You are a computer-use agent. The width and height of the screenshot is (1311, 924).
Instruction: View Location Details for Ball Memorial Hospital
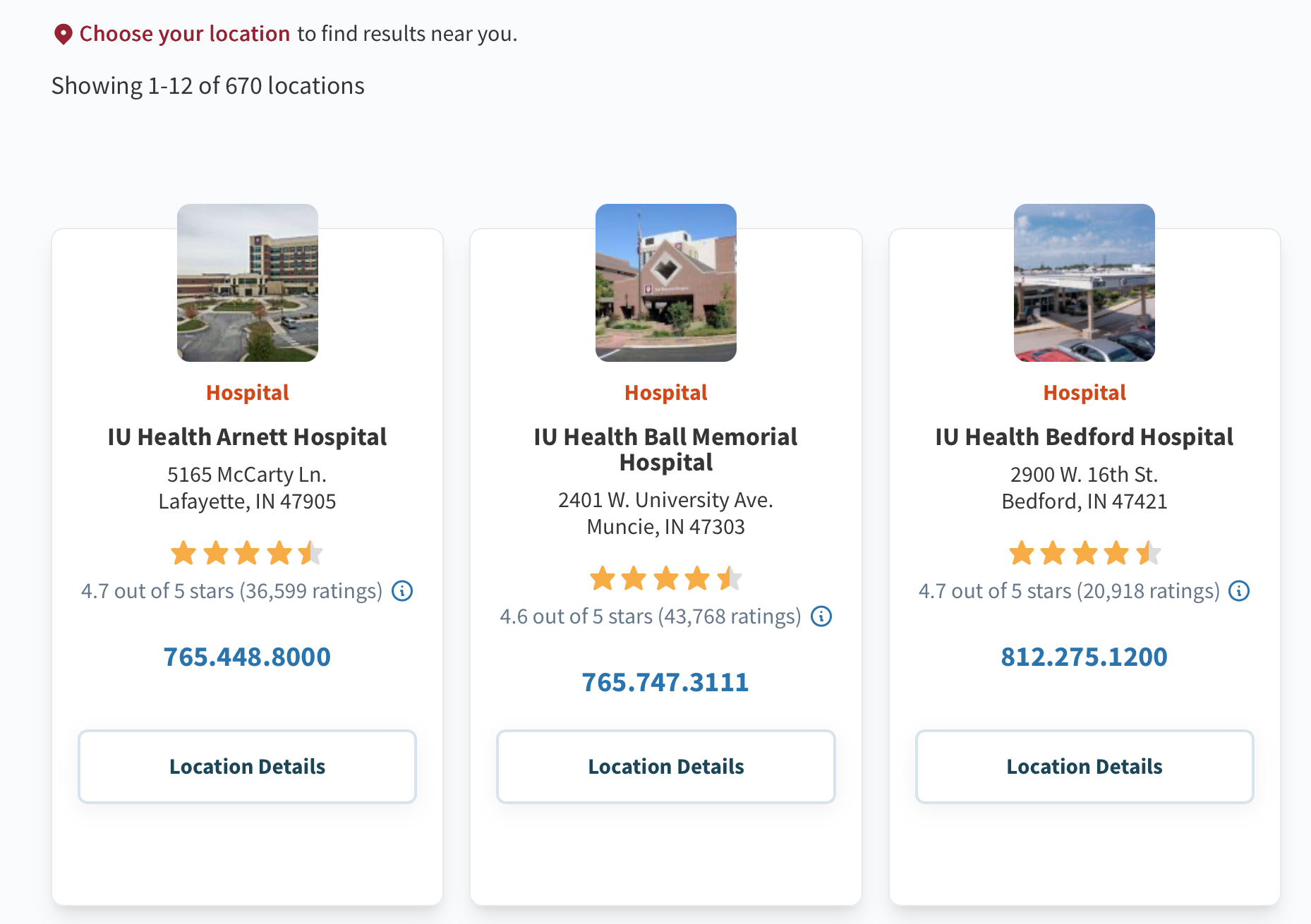pyautogui.click(x=666, y=767)
